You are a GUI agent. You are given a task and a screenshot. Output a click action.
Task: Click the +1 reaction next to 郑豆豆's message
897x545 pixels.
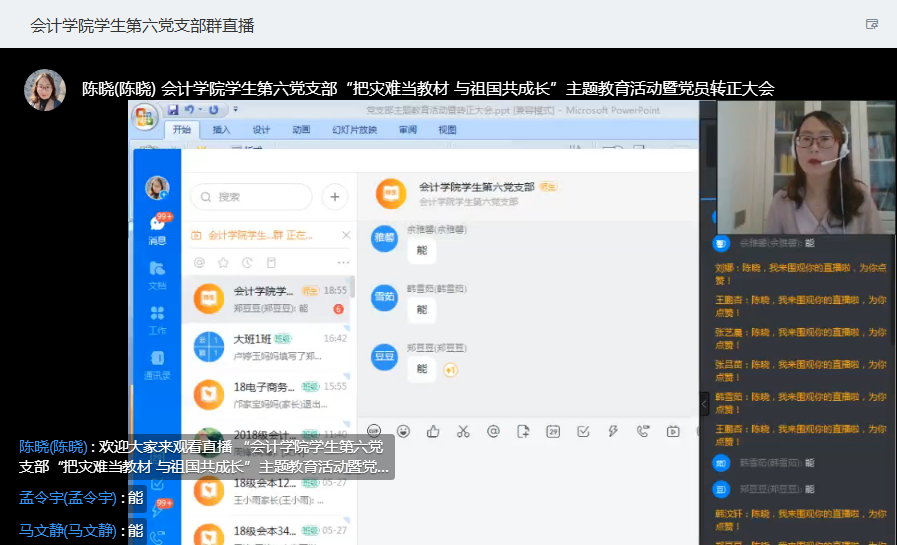coord(450,370)
